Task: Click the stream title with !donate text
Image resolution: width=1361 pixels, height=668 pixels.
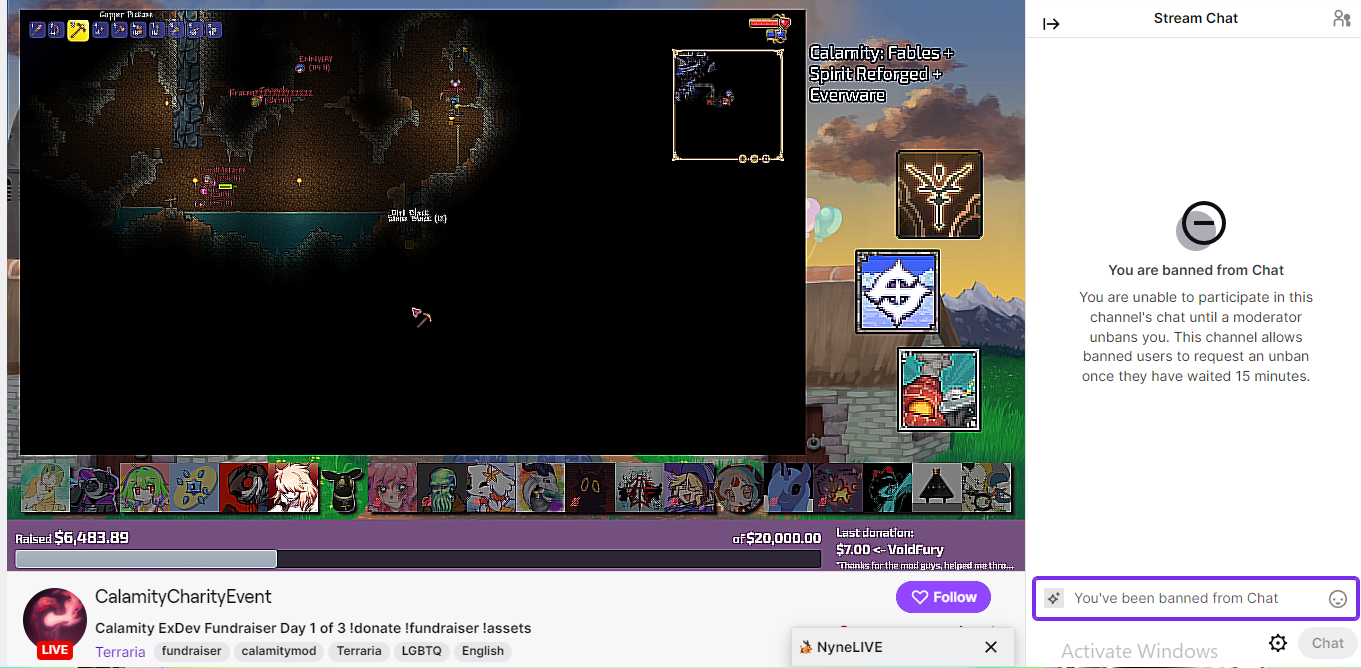Action: [x=313, y=628]
